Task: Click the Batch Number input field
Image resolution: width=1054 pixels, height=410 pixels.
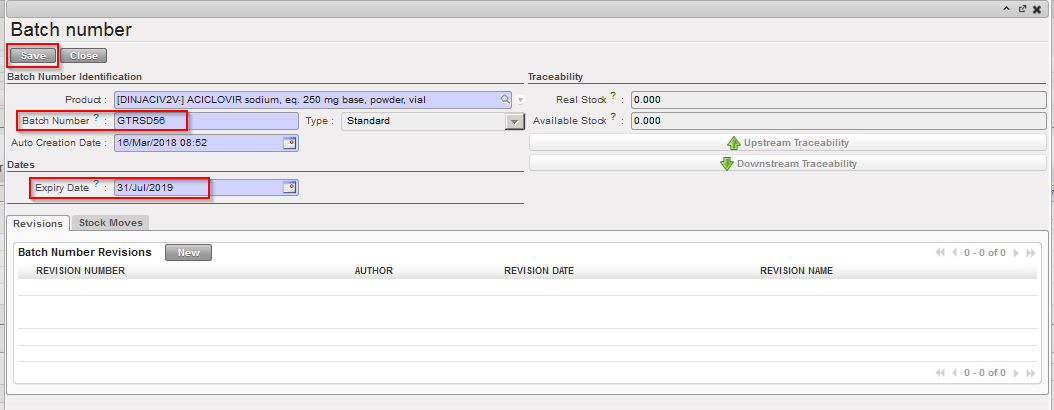Action: pyautogui.click(x=205, y=121)
